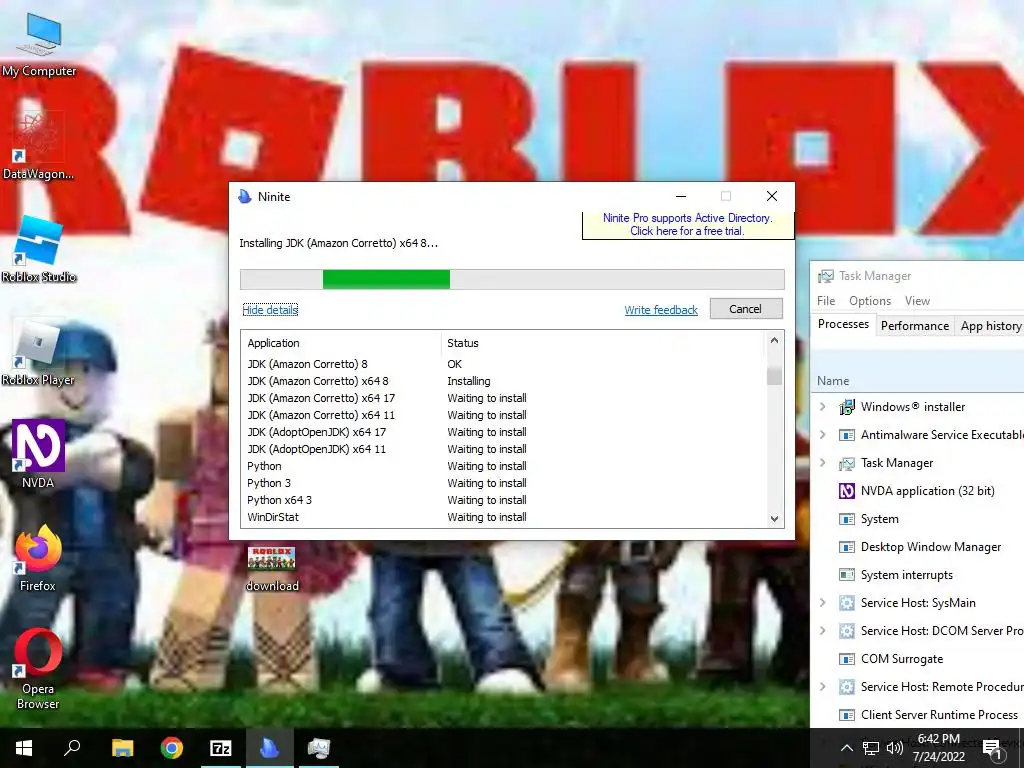Expand the Task Manager process row
The image size is (1024, 768).
pos(823,463)
